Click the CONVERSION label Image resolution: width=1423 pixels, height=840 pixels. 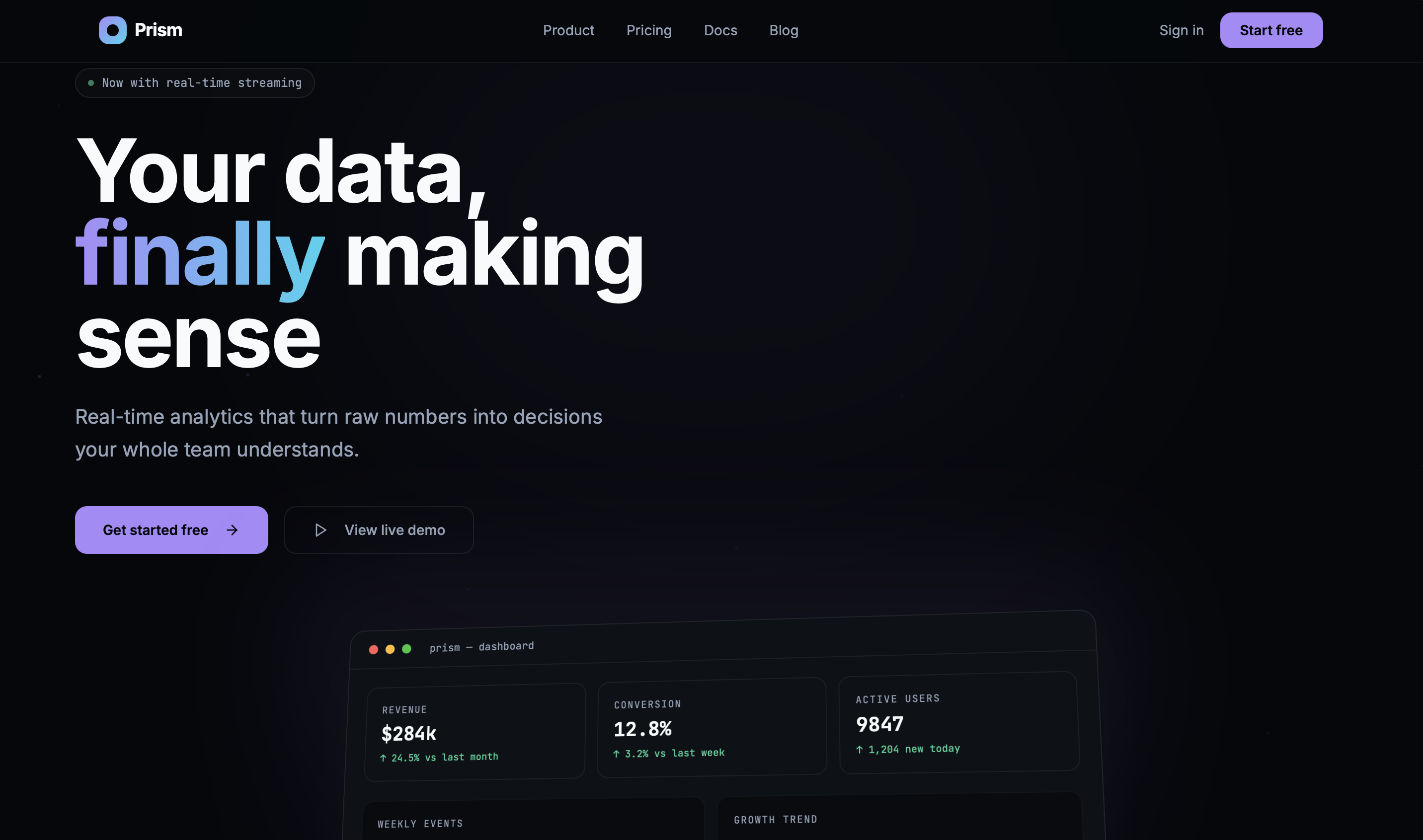647,704
